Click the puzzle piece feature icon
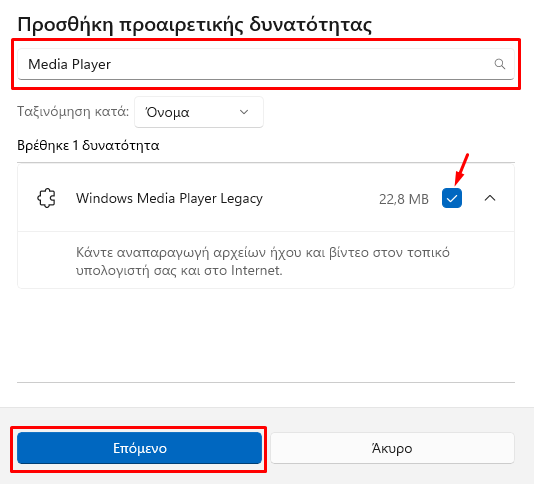The height and width of the screenshot is (484, 534). pyautogui.click(x=46, y=198)
